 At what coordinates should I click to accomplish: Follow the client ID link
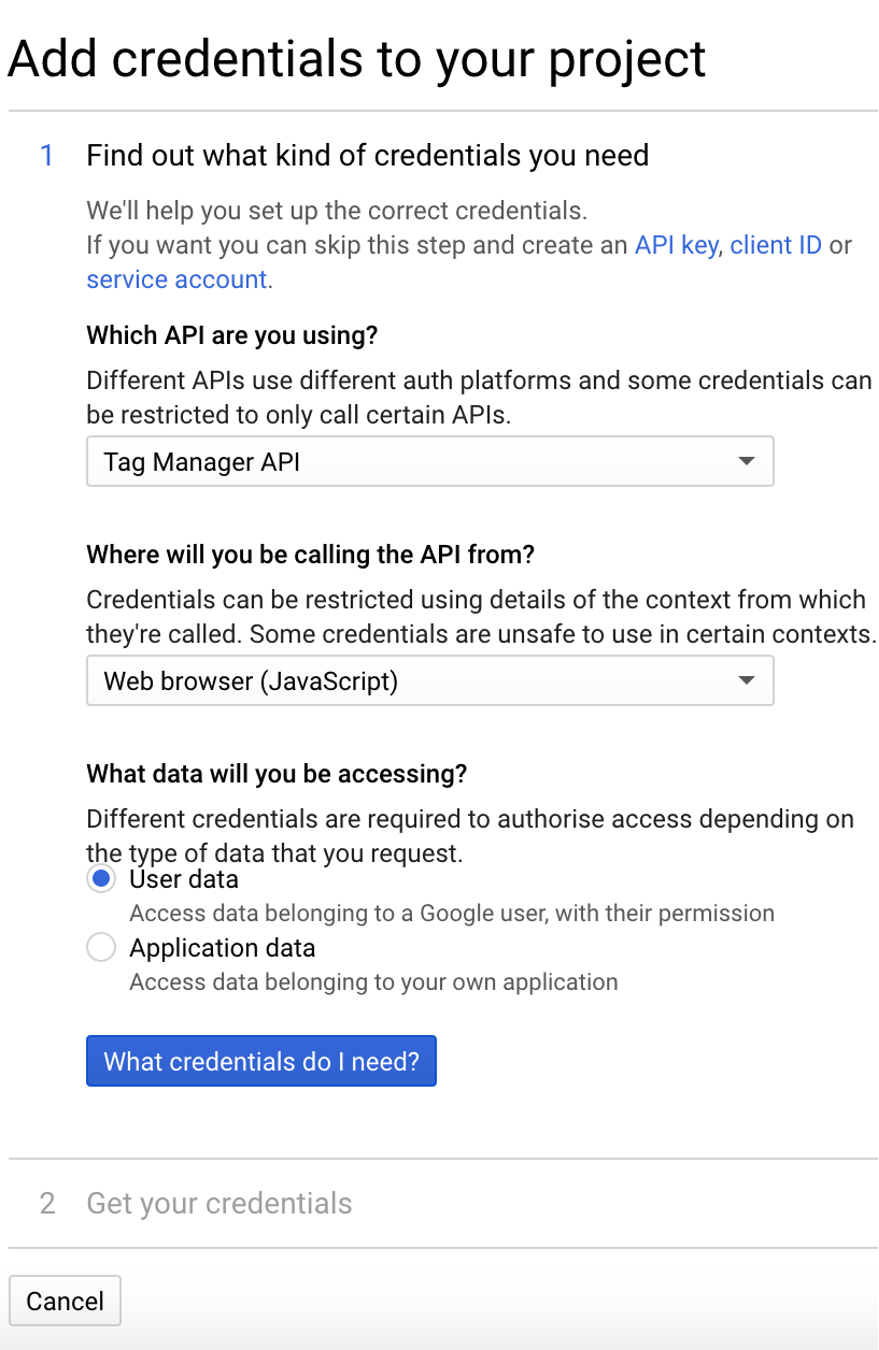(x=776, y=246)
